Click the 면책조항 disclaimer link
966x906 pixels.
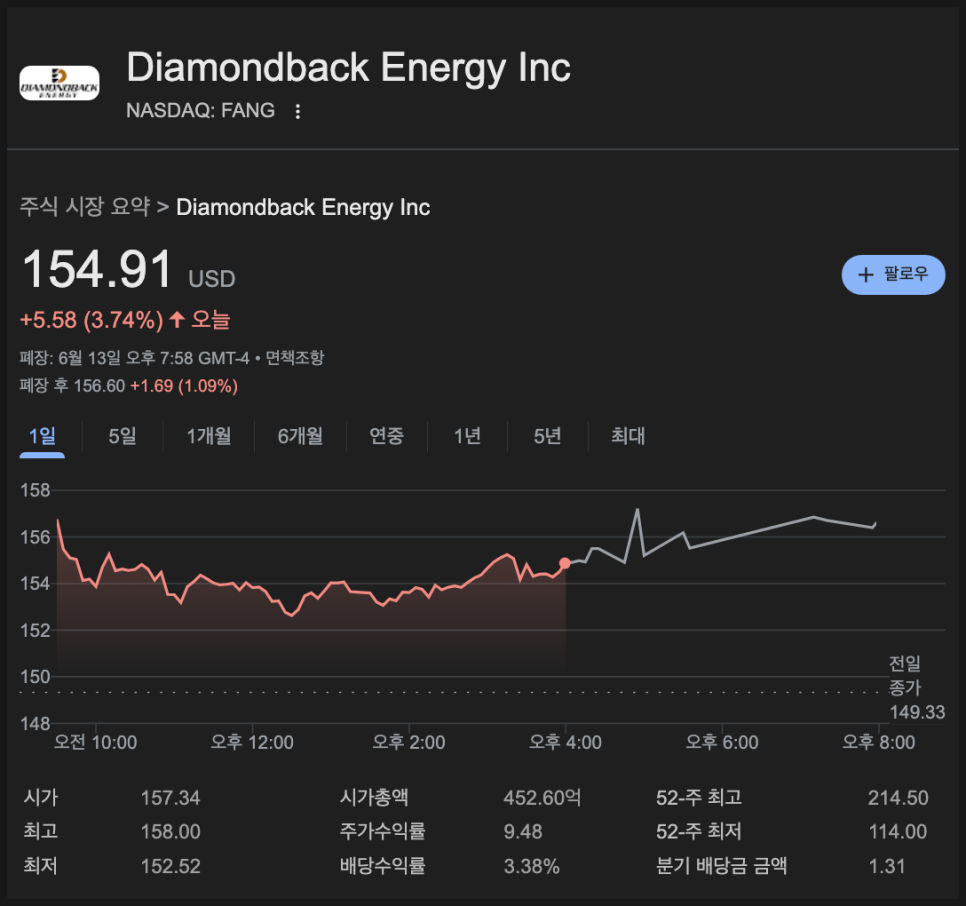[x=294, y=358]
